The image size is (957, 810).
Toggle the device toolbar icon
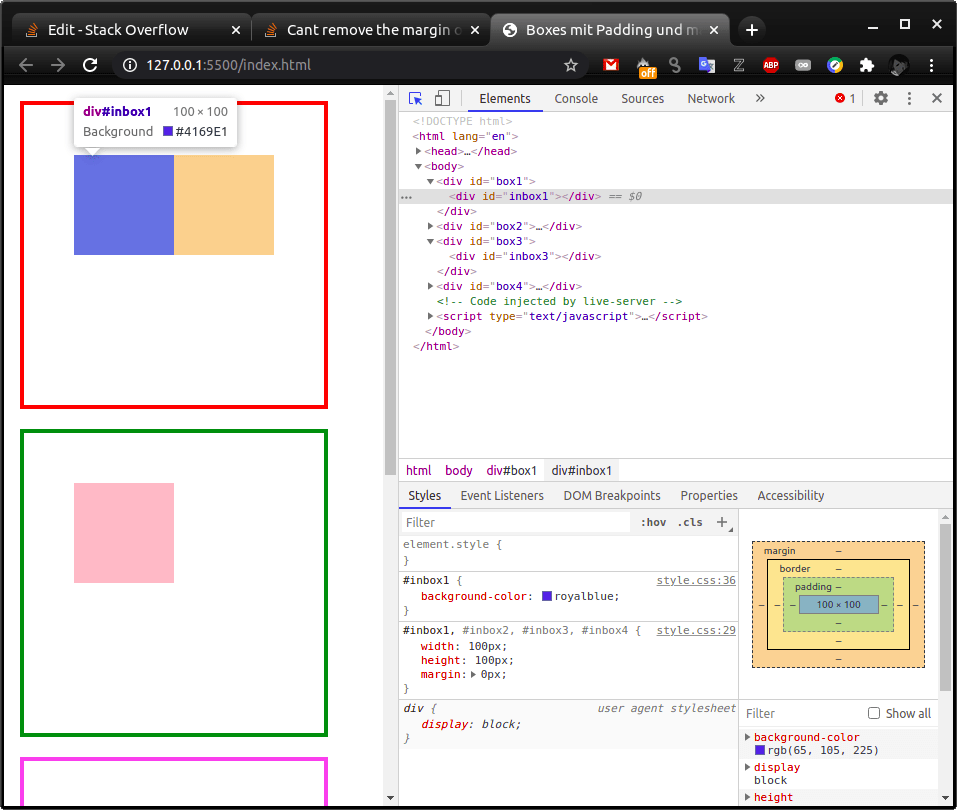pyautogui.click(x=442, y=98)
